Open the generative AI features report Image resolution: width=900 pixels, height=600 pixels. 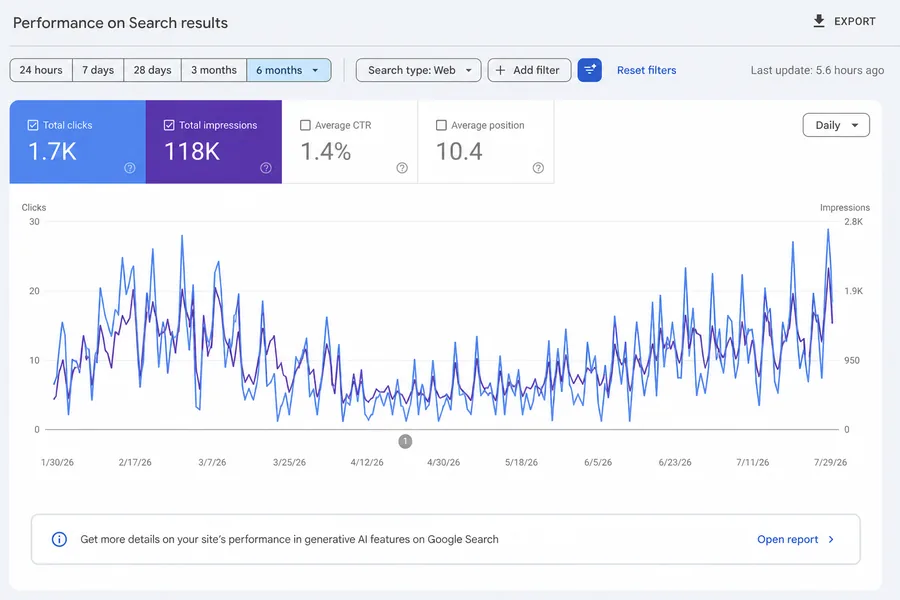pyautogui.click(x=796, y=539)
